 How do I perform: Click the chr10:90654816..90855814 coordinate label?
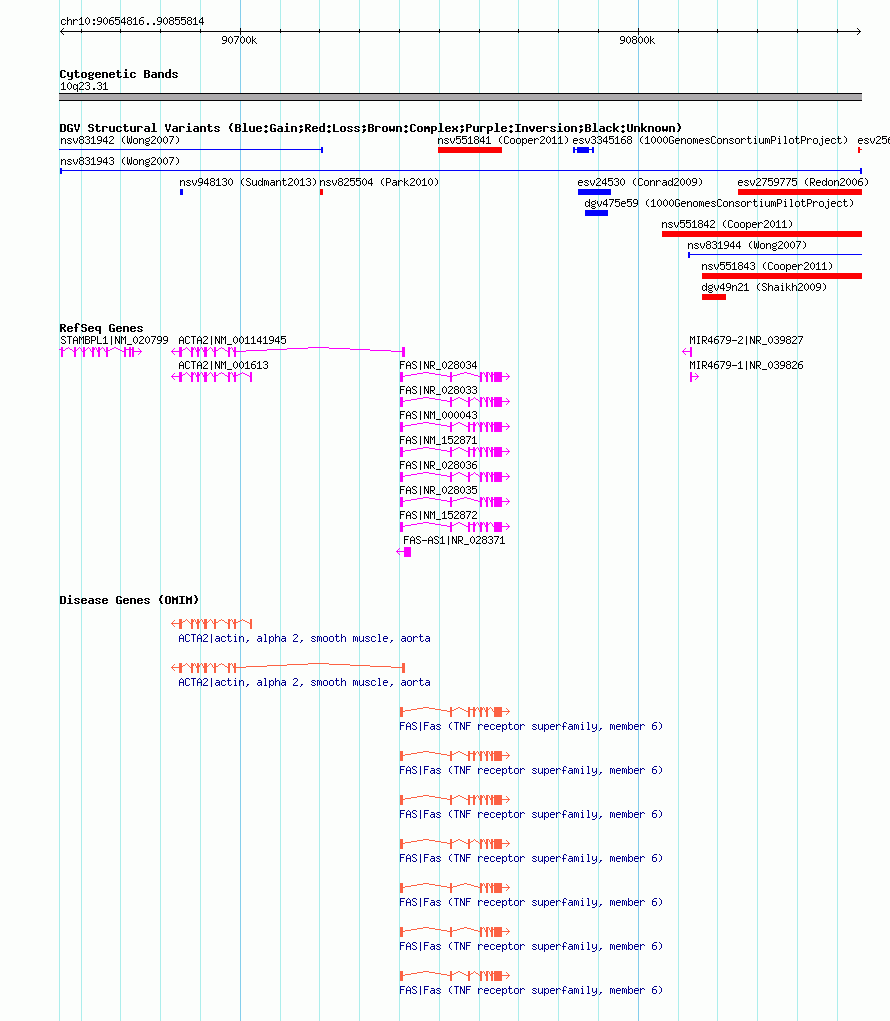[x=132, y=21]
